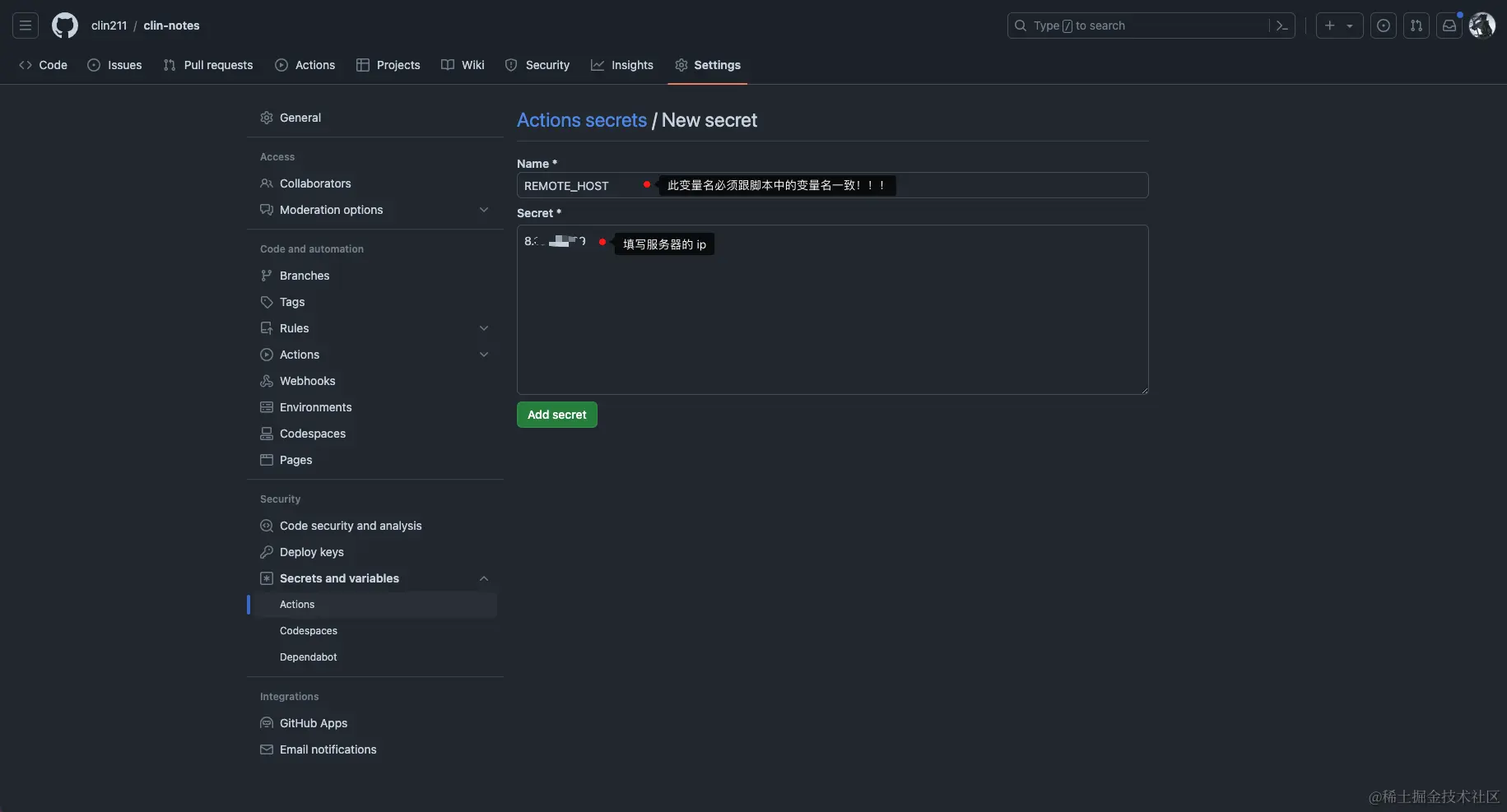Go to GitHub home via Octocat logo
Screen dimensions: 1507x812
(x=65, y=26)
